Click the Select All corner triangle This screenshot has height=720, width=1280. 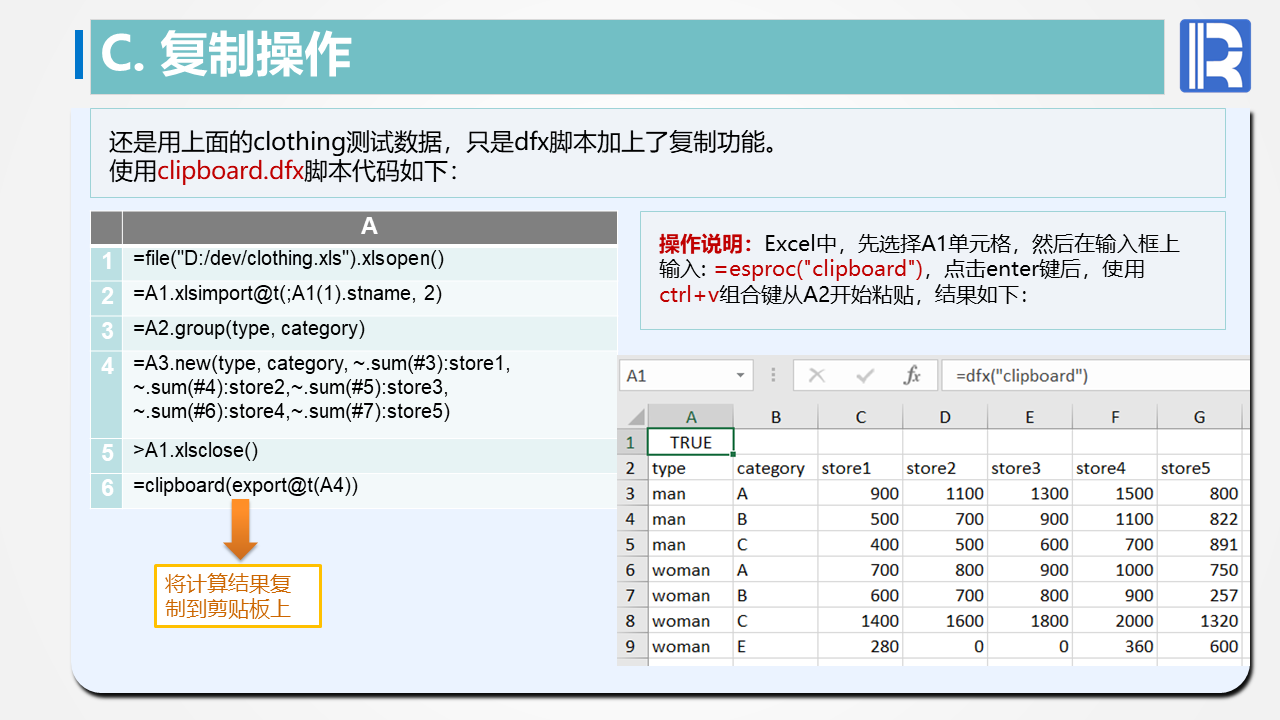click(634, 417)
